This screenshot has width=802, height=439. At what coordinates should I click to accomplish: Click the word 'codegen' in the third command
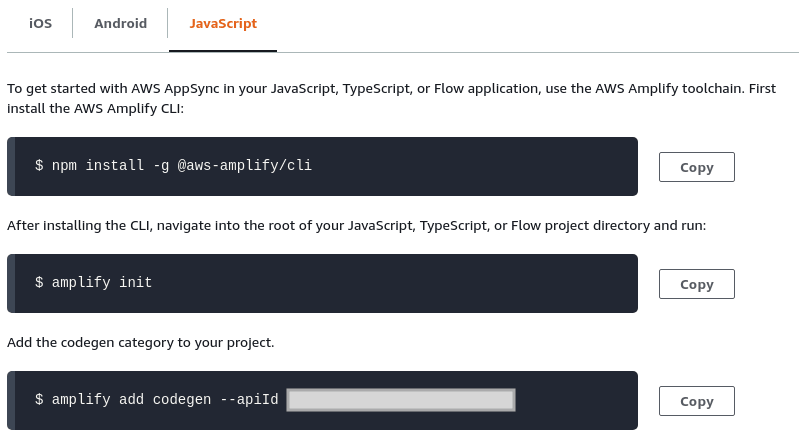182,400
